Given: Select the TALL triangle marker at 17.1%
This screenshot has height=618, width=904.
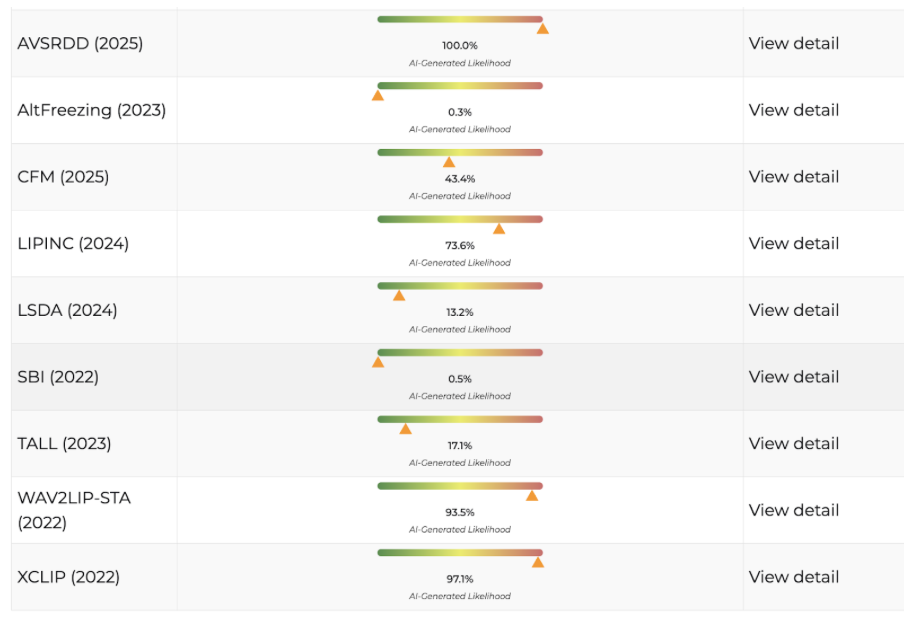Looking at the screenshot, I should [405, 429].
